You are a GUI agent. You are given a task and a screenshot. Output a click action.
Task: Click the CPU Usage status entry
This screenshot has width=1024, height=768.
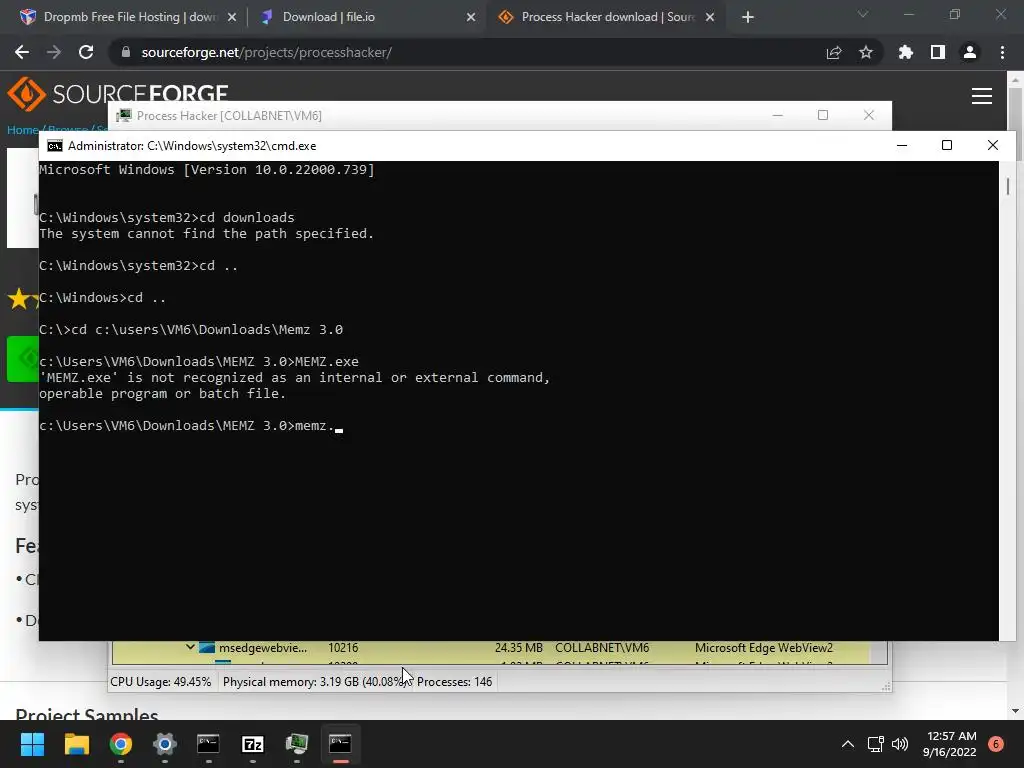pos(161,682)
